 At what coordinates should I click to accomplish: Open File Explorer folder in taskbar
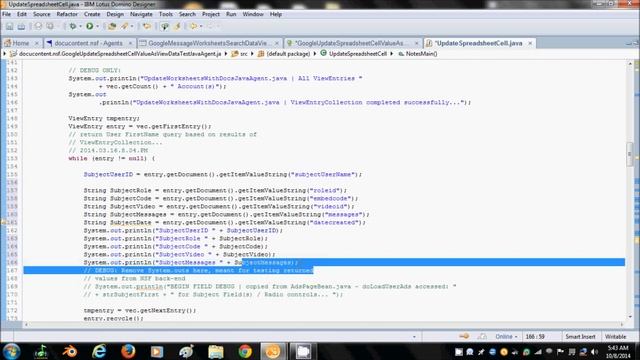[216, 351]
